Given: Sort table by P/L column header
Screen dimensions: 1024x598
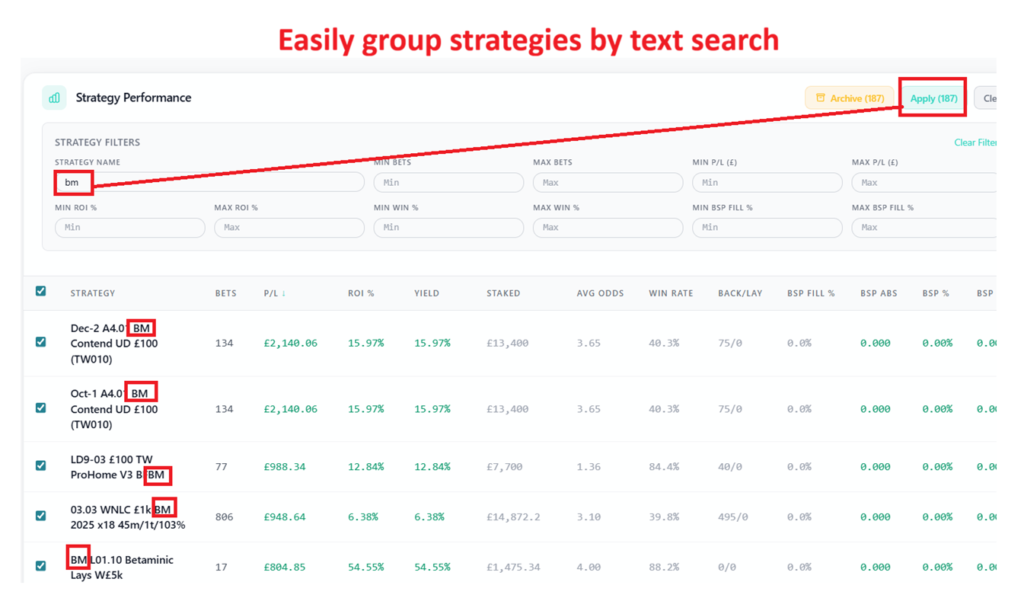Looking at the screenshot, I should click(x=273, y=293).
